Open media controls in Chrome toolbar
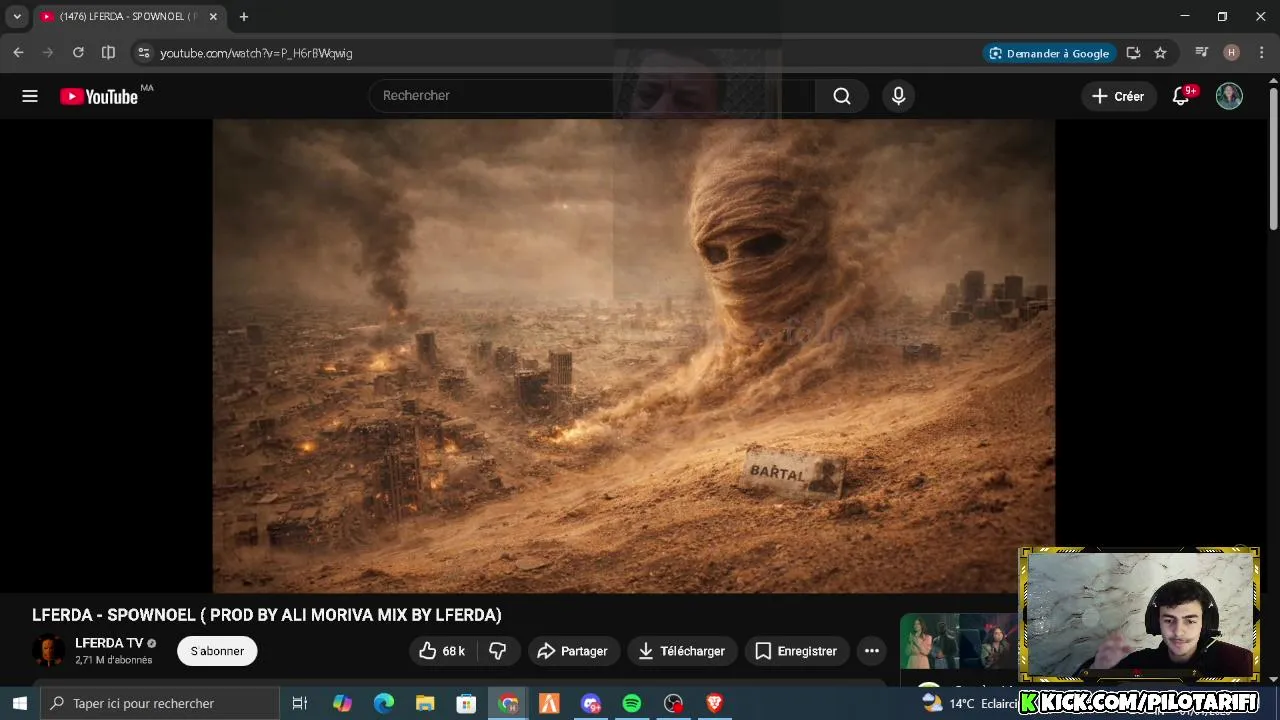1280x720 pixels. click(x=1202, y=53)
